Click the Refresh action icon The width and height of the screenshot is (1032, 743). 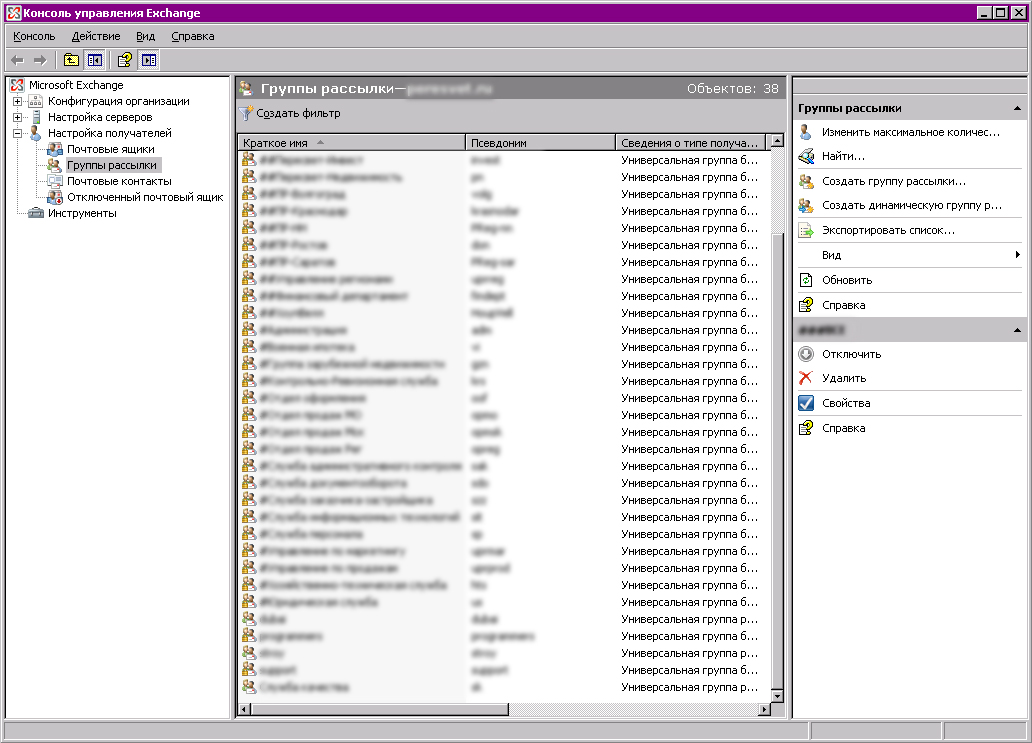click(x=806, y=280)
